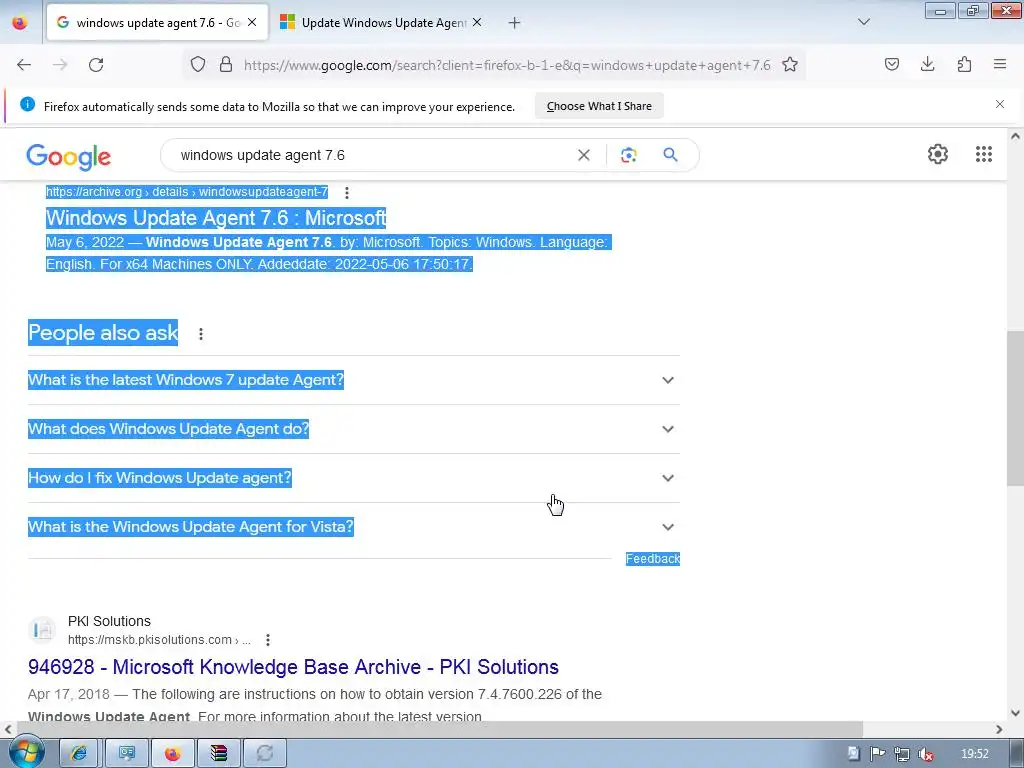1024x768 pixels.
Task: Expand What is the Windows Update Agent for Vista
Action: tap(353, 527)
